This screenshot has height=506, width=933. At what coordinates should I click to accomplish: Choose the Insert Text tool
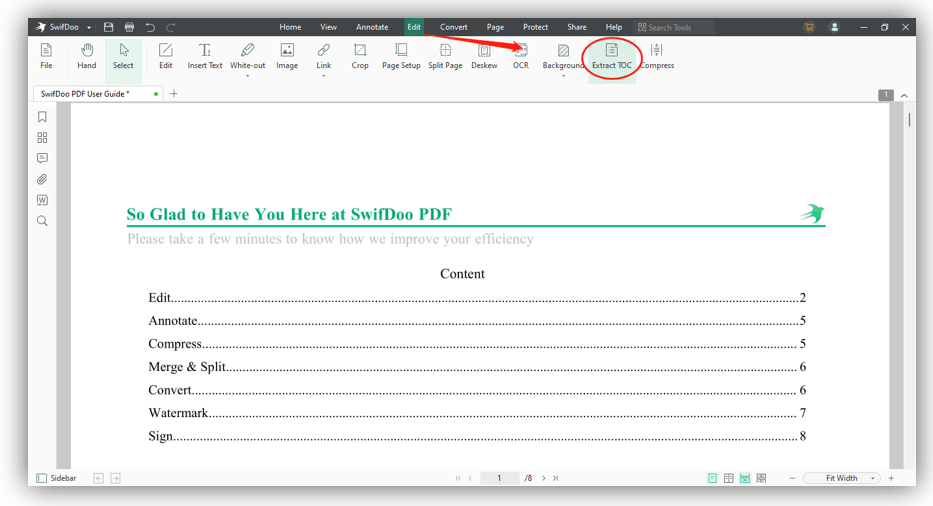point(205,56)
